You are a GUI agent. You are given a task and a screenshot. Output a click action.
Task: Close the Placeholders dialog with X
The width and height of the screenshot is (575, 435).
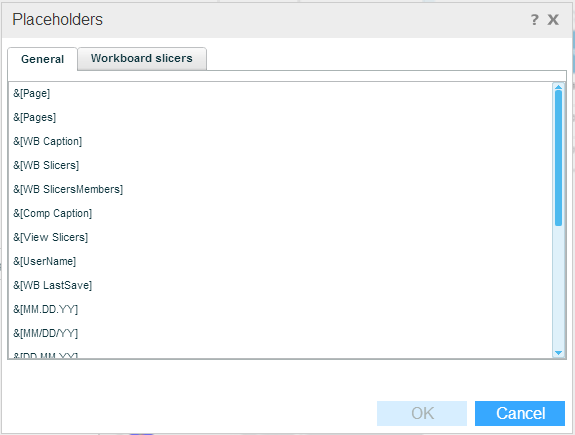(553, 19)
